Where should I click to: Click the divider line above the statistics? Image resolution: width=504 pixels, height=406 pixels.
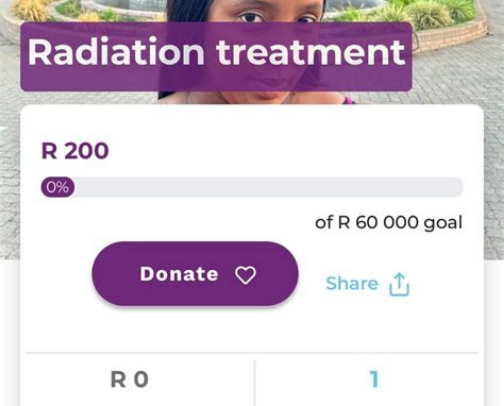click(x=252, y=353)
